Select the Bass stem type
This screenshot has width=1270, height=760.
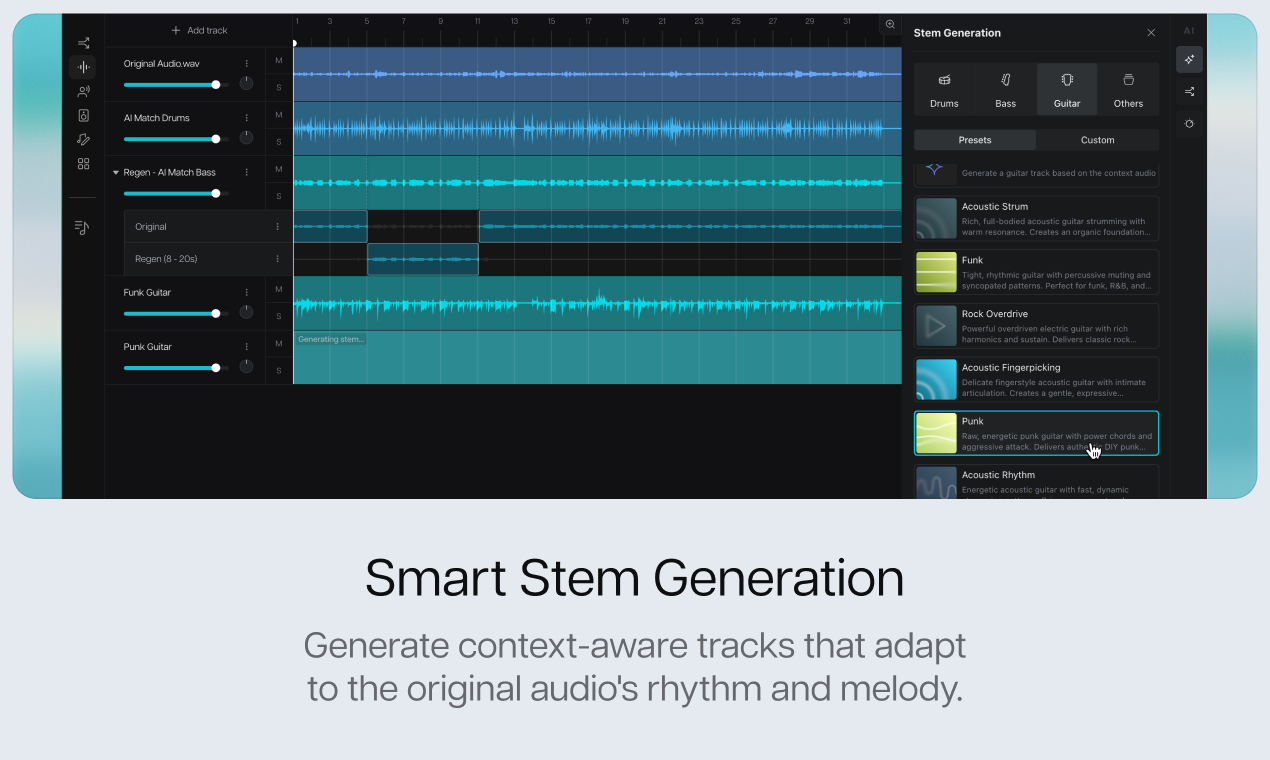[x=1005, y=89]
